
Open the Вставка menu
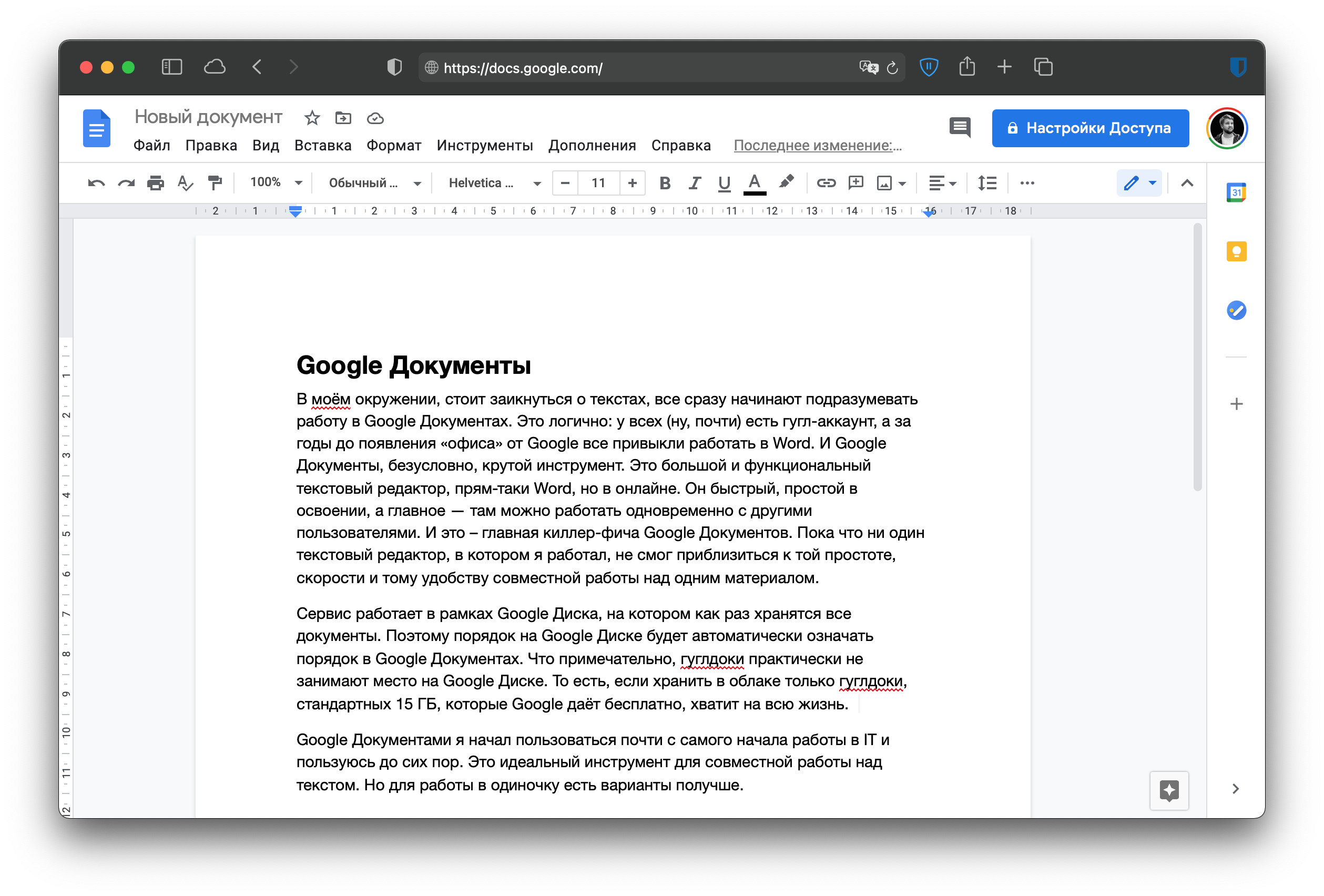click(322, 145)
